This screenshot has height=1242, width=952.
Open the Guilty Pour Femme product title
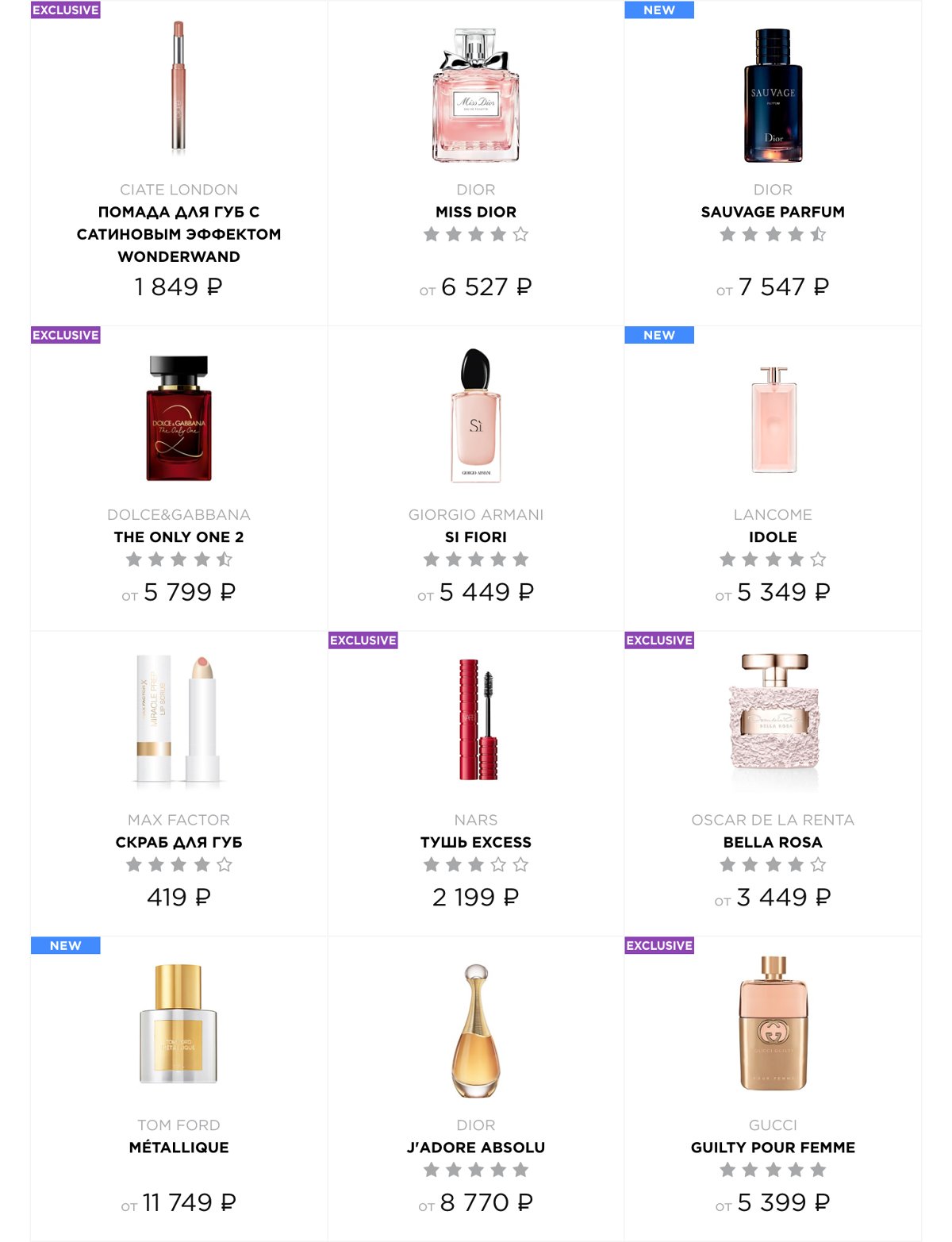[x=773, y=1148]
